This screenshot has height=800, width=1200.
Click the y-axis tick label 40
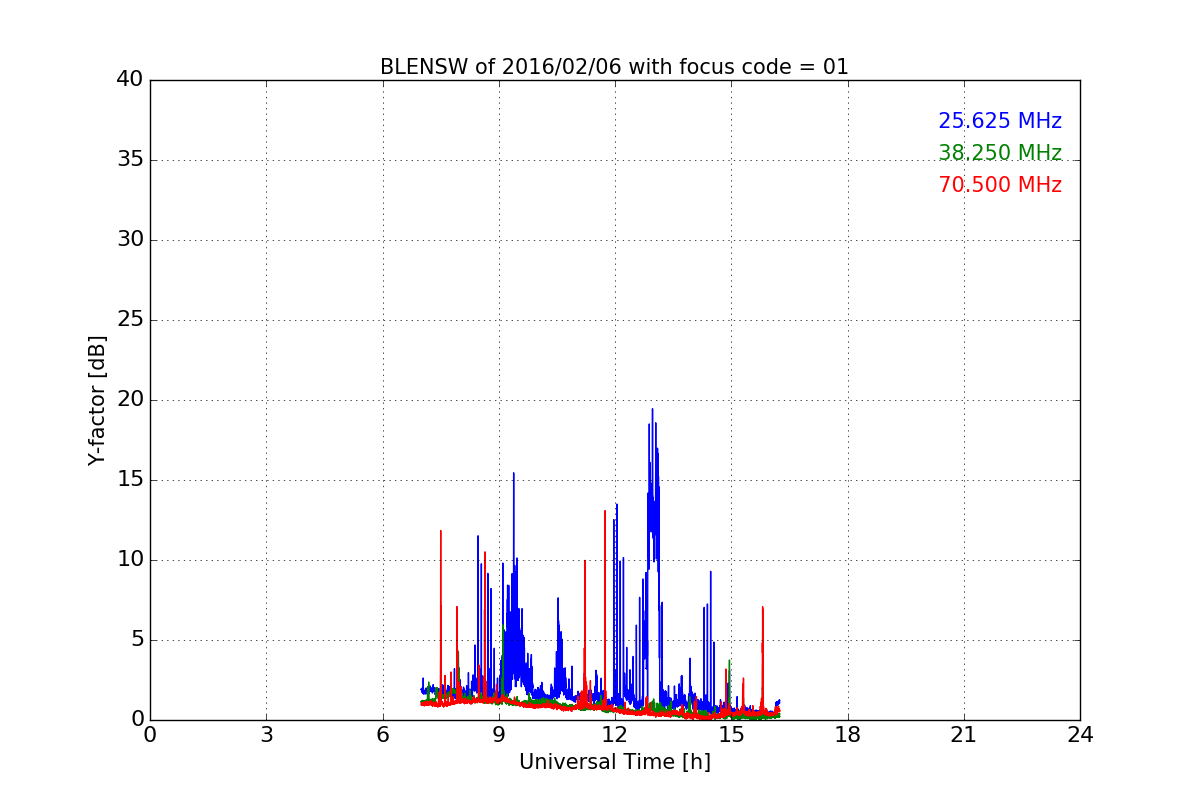pyautogui.click(x=130, y=79)
